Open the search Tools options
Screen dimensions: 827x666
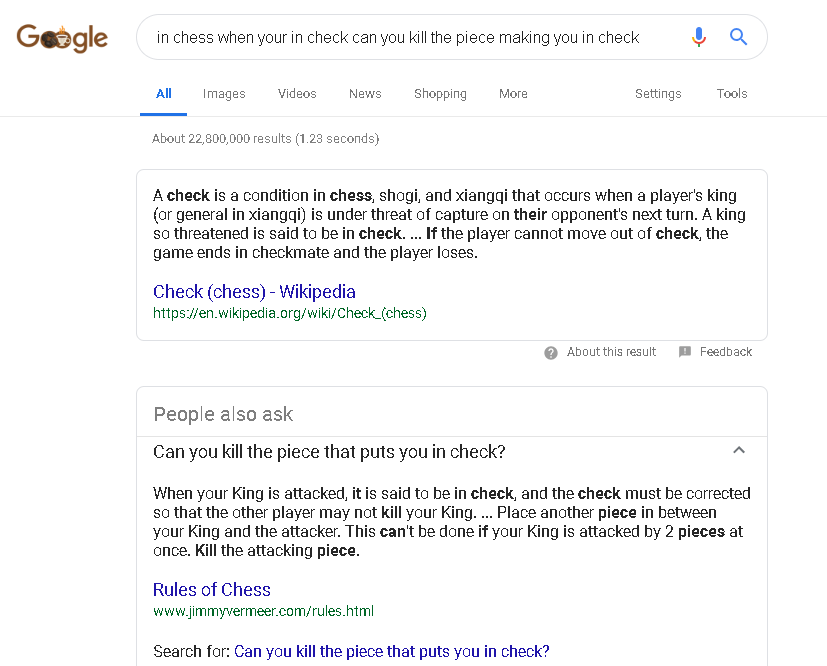click(x=732, y=94)
